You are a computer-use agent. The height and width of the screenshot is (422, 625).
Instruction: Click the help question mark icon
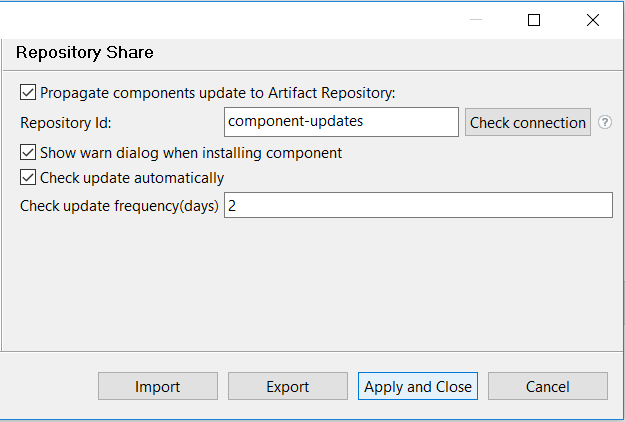click(x=604, y=123)
